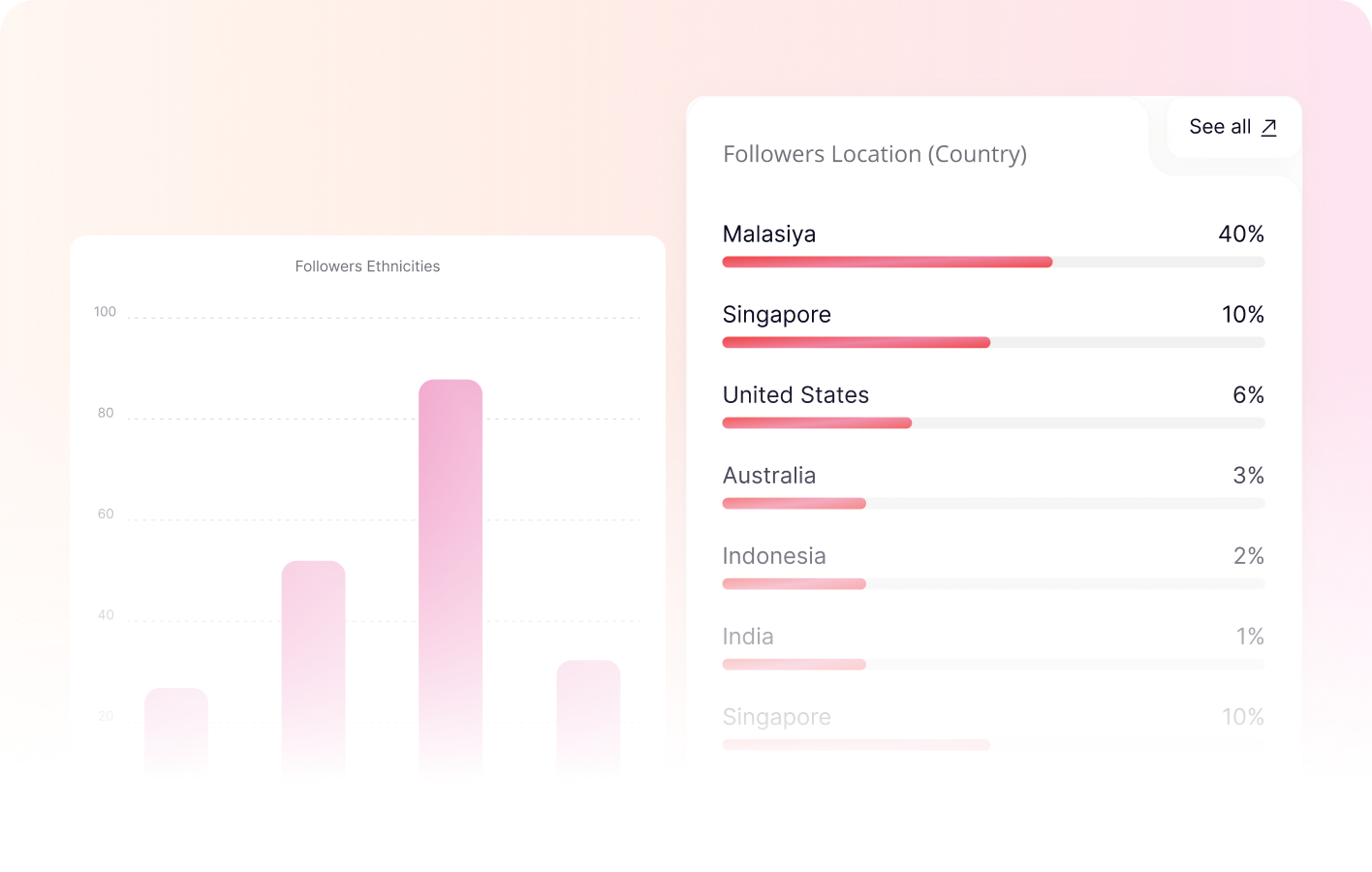
Task: Click the first shortest chart bar
Action: [x=176, y=732]
